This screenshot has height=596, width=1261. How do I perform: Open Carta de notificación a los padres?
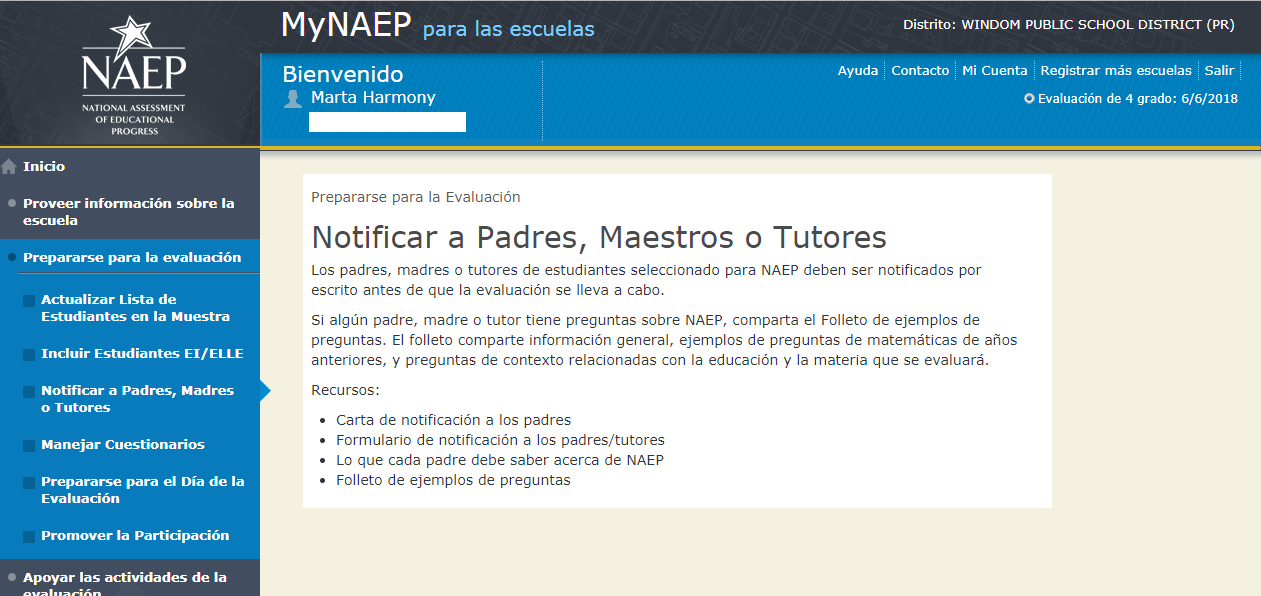click(x=453, y=420)
